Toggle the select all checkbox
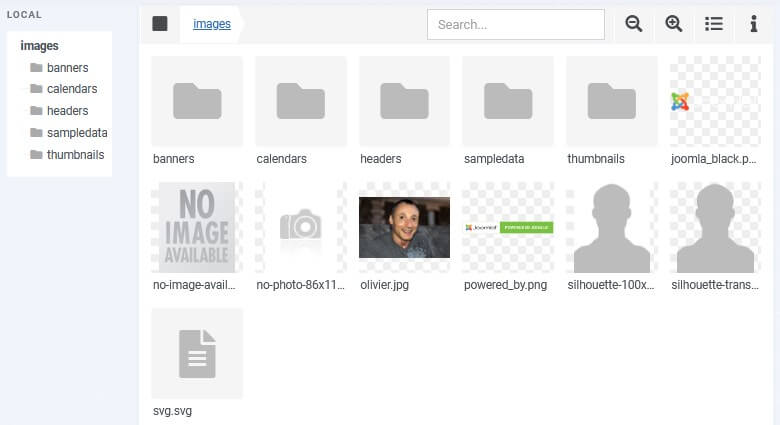The width and height of the screenshot is (780, 425). coord(160,24)
